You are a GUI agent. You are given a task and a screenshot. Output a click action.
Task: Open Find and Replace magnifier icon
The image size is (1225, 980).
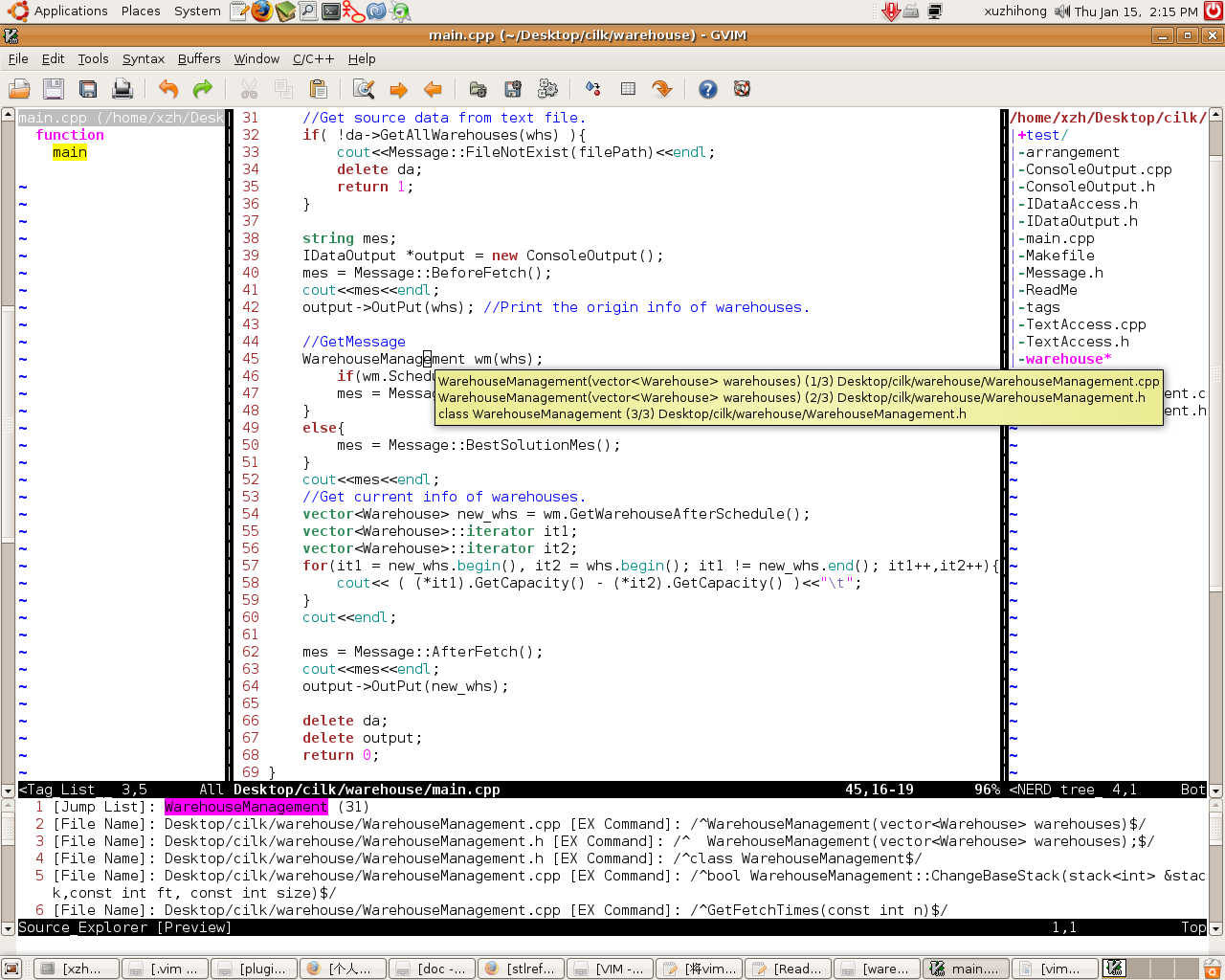click(364, 89)
